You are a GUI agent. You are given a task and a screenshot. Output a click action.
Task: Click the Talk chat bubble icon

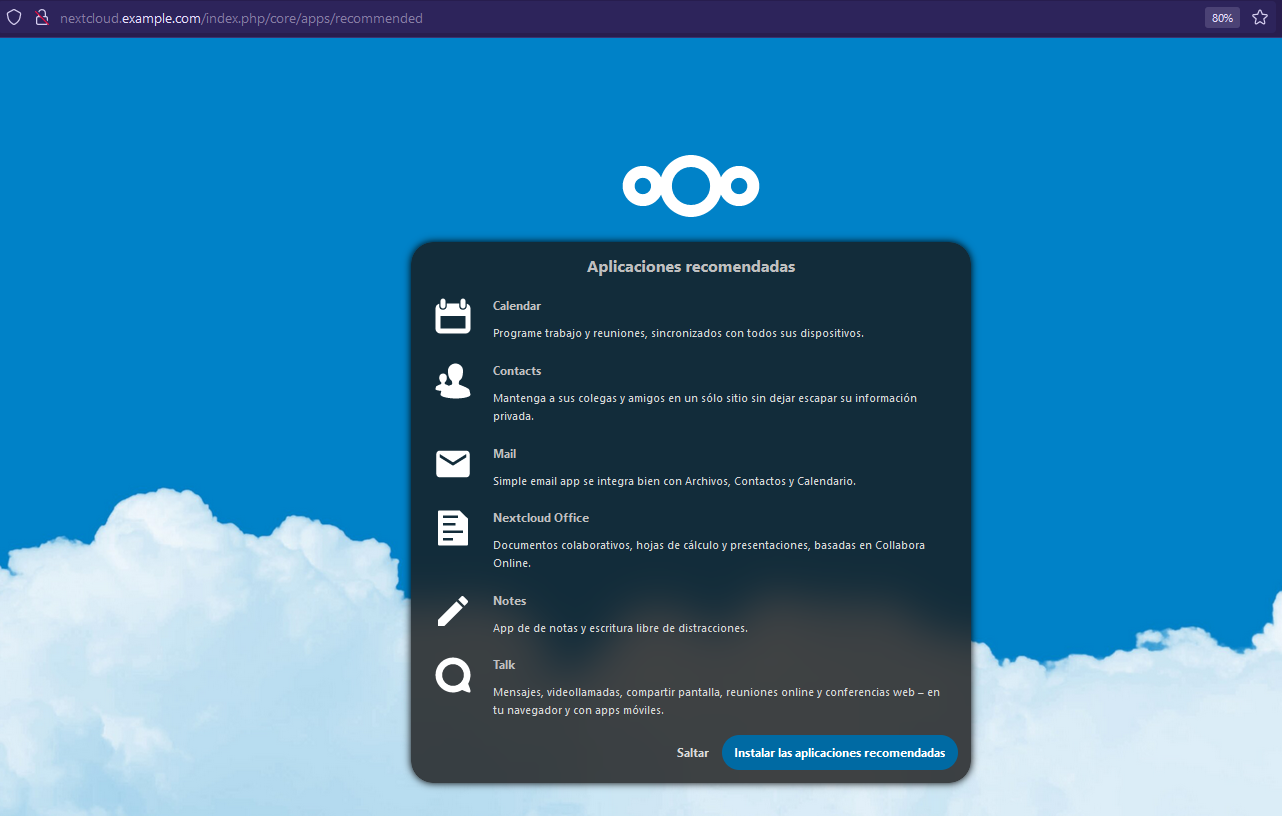(453, 675)
